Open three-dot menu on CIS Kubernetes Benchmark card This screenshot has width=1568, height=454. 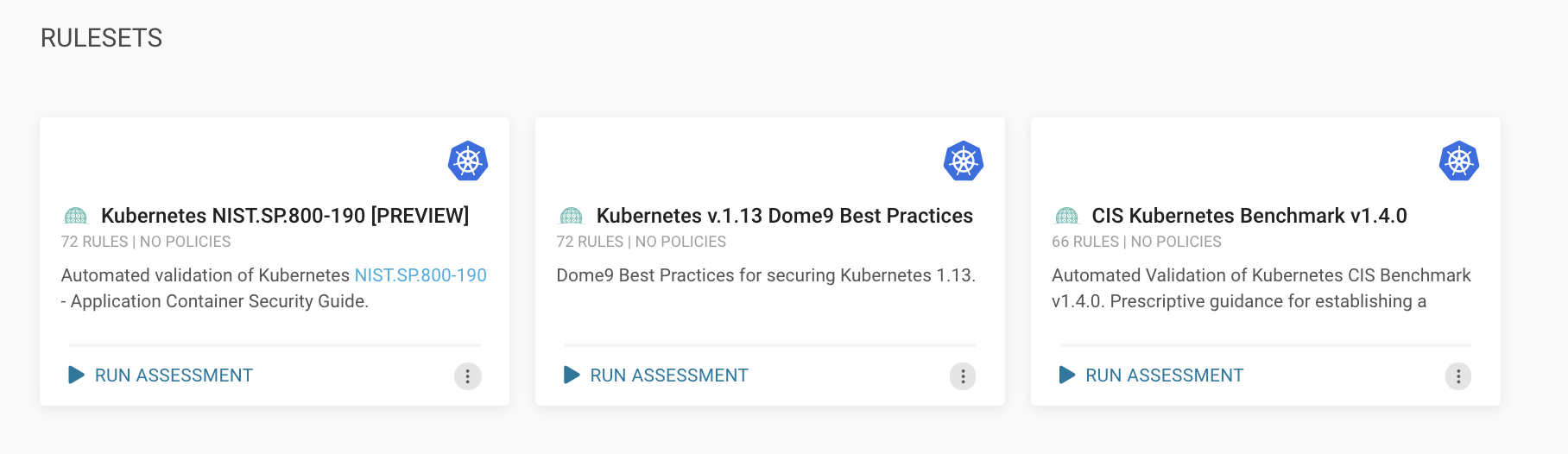(x=1458, y=376)
